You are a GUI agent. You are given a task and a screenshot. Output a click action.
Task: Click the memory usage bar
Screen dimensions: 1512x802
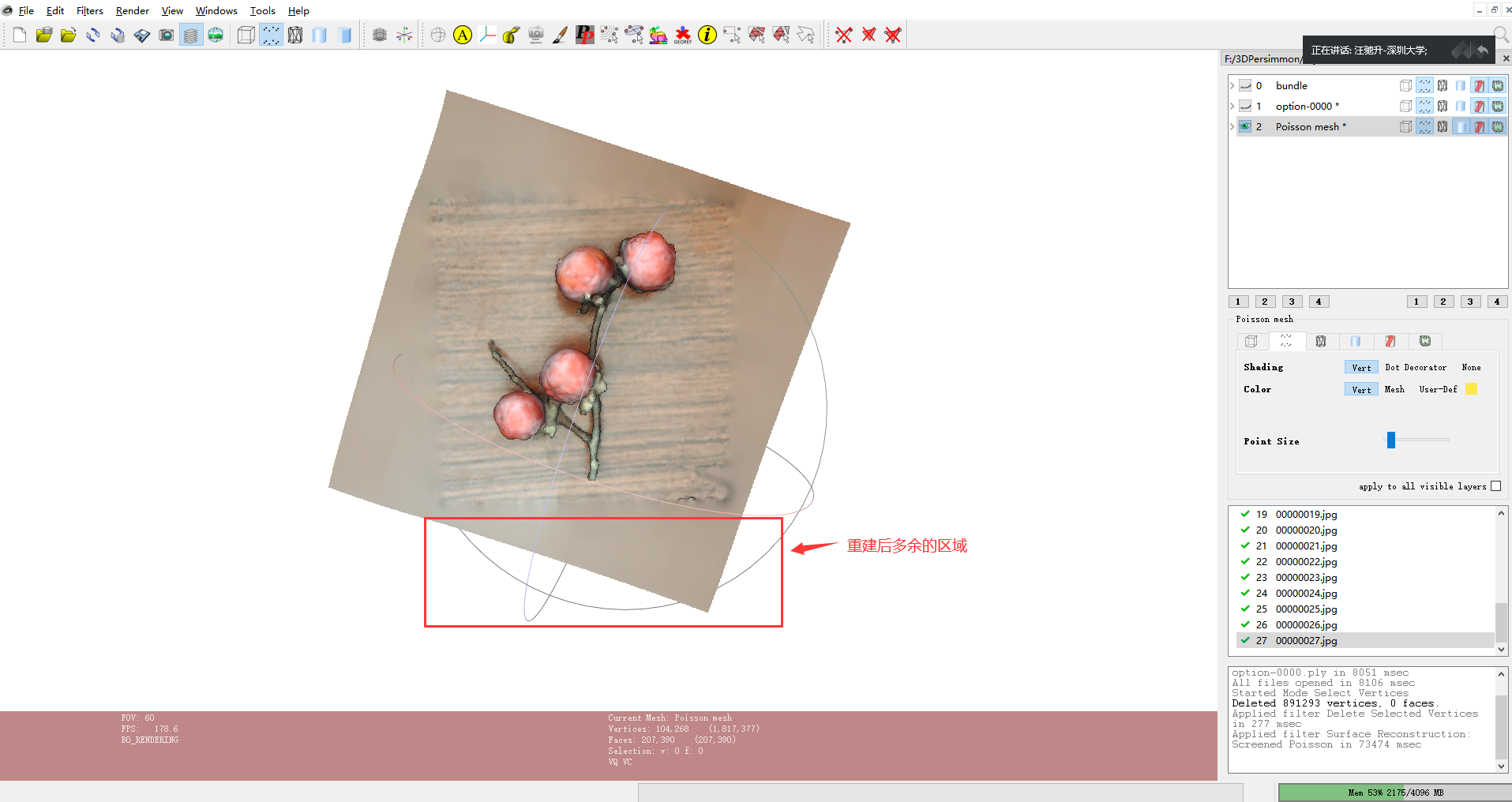tap(1394, 793)
